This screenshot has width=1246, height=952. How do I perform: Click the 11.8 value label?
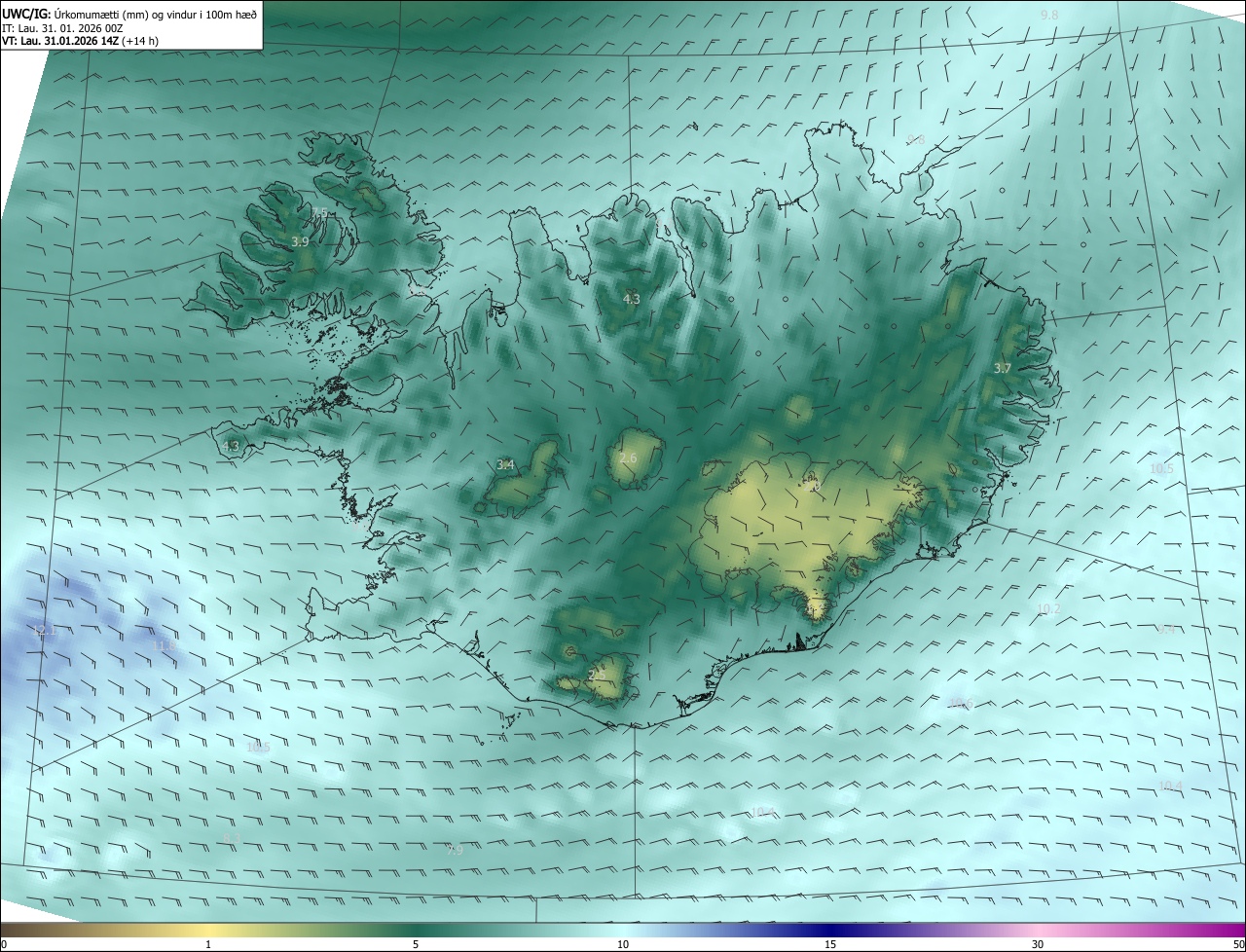(165, 645)
